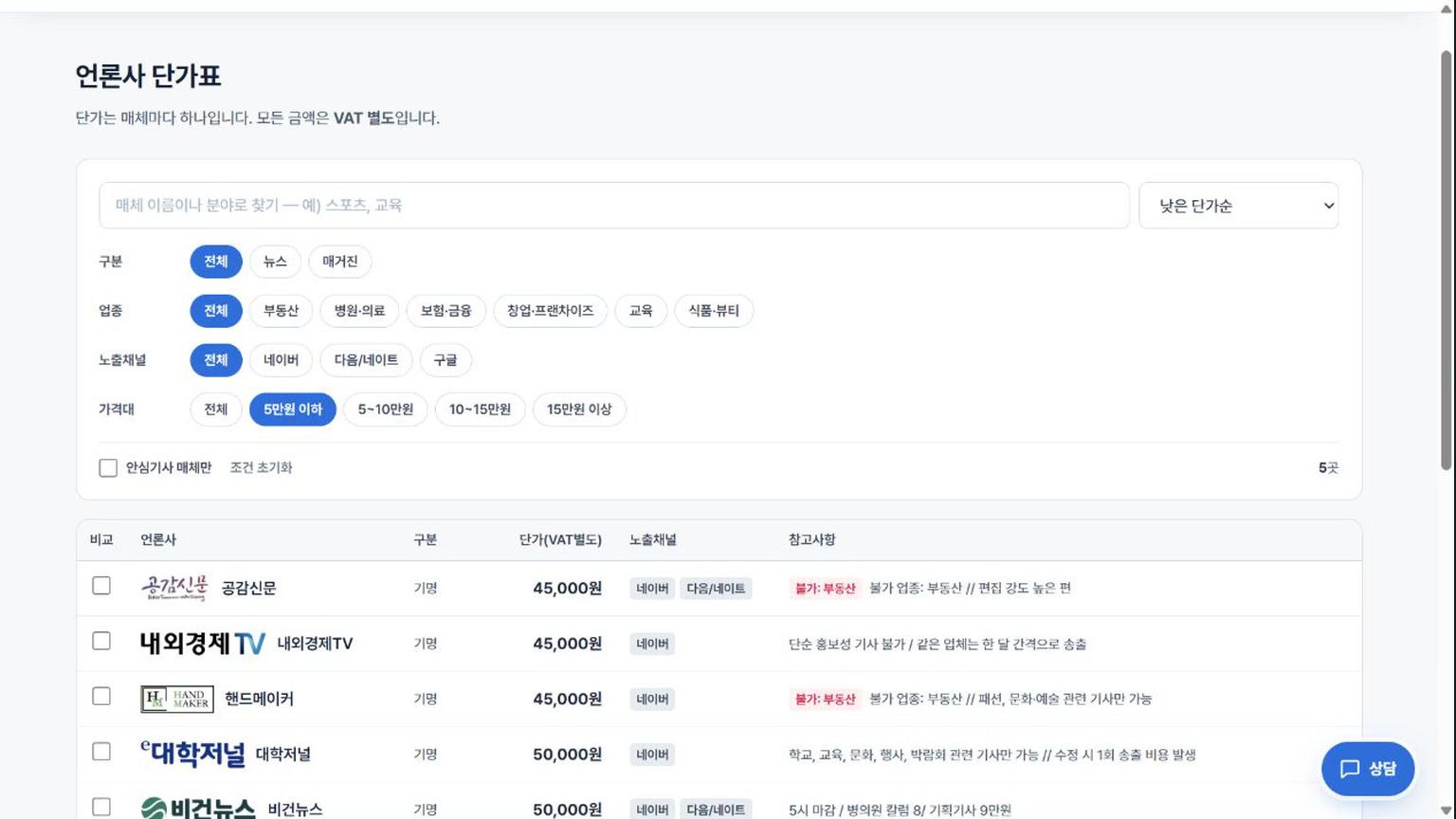
Task: Click the 단가(VAT별도) column header
Action: click(x=560, y=539)
